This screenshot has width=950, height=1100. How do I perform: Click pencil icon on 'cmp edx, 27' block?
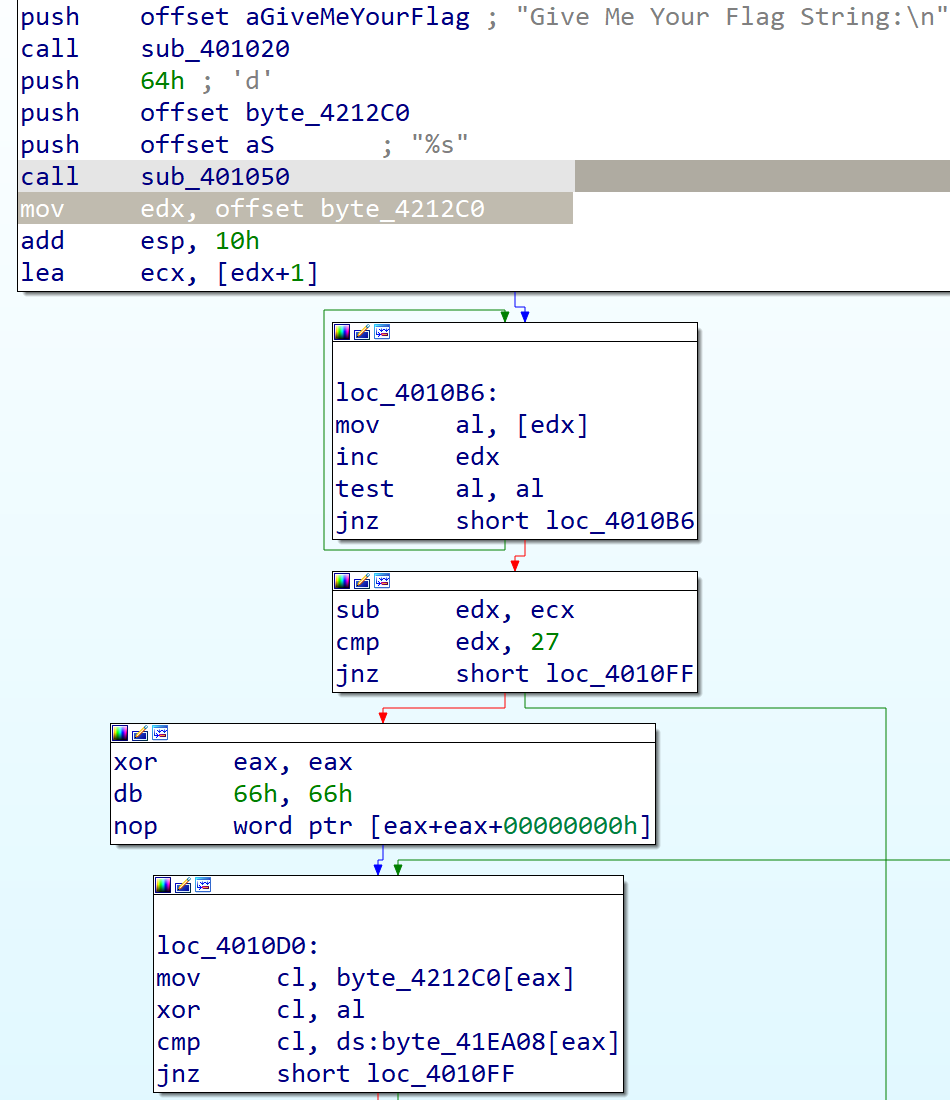click(x=362, y=581)
